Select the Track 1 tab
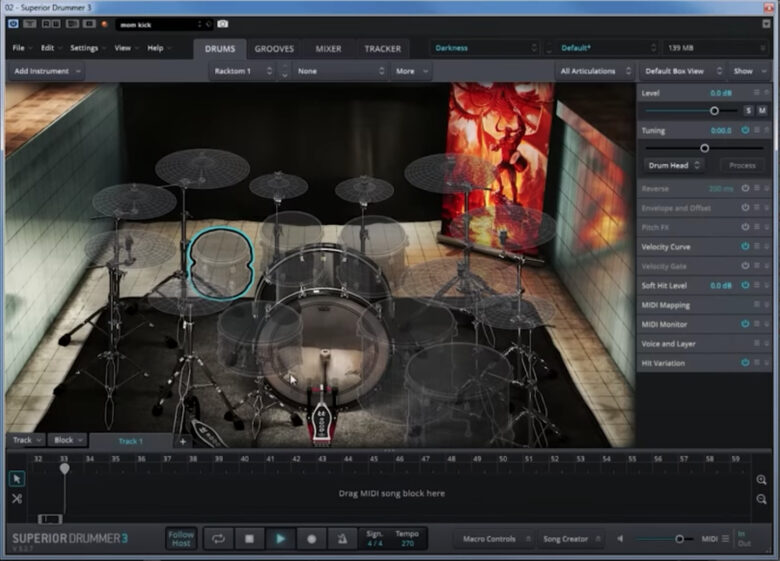The width and height of the screenshot is (780, 561). coord(130,441)
